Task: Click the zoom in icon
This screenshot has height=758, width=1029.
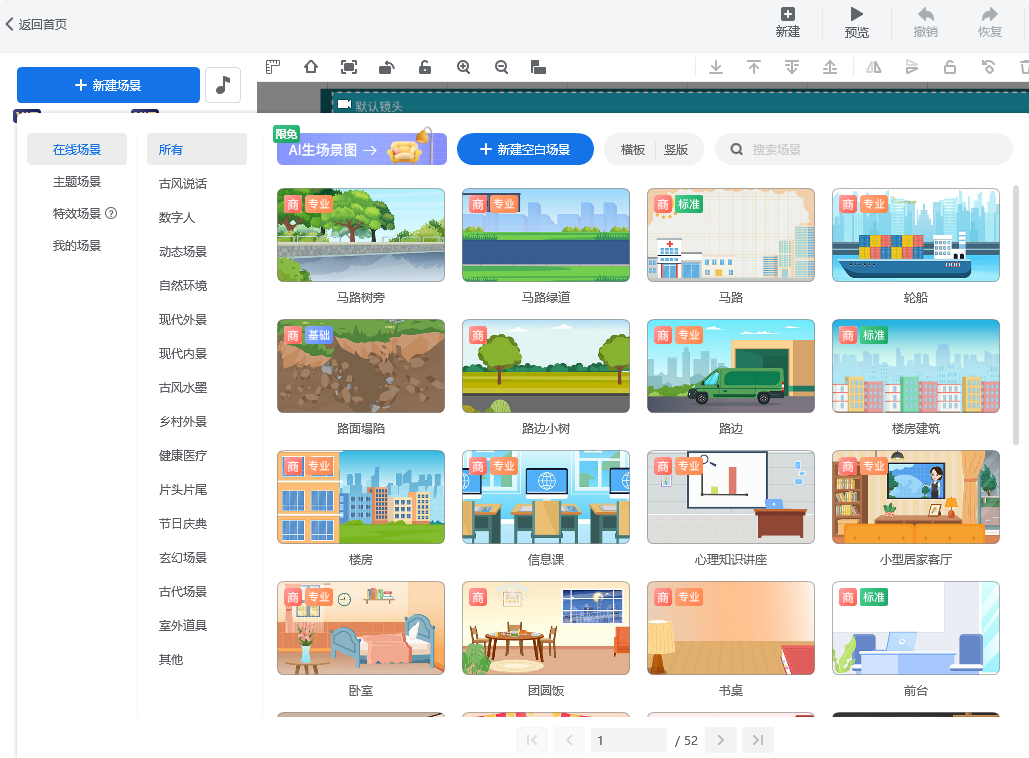Action: 463,67
